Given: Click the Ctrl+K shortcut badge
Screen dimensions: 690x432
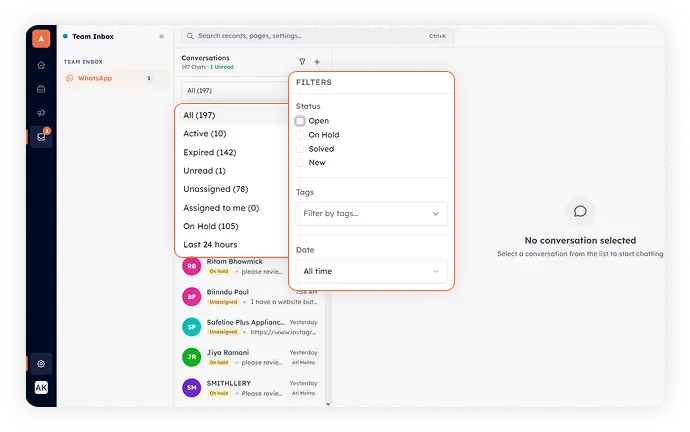Looking at the screenshot, I should click(437, 36).
